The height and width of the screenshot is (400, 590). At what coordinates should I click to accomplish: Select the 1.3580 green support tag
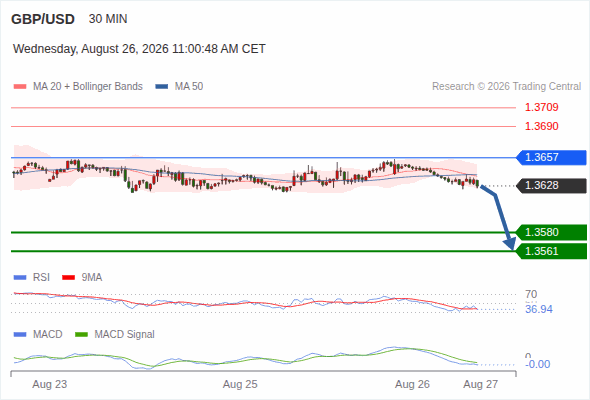tap(551, 232)
